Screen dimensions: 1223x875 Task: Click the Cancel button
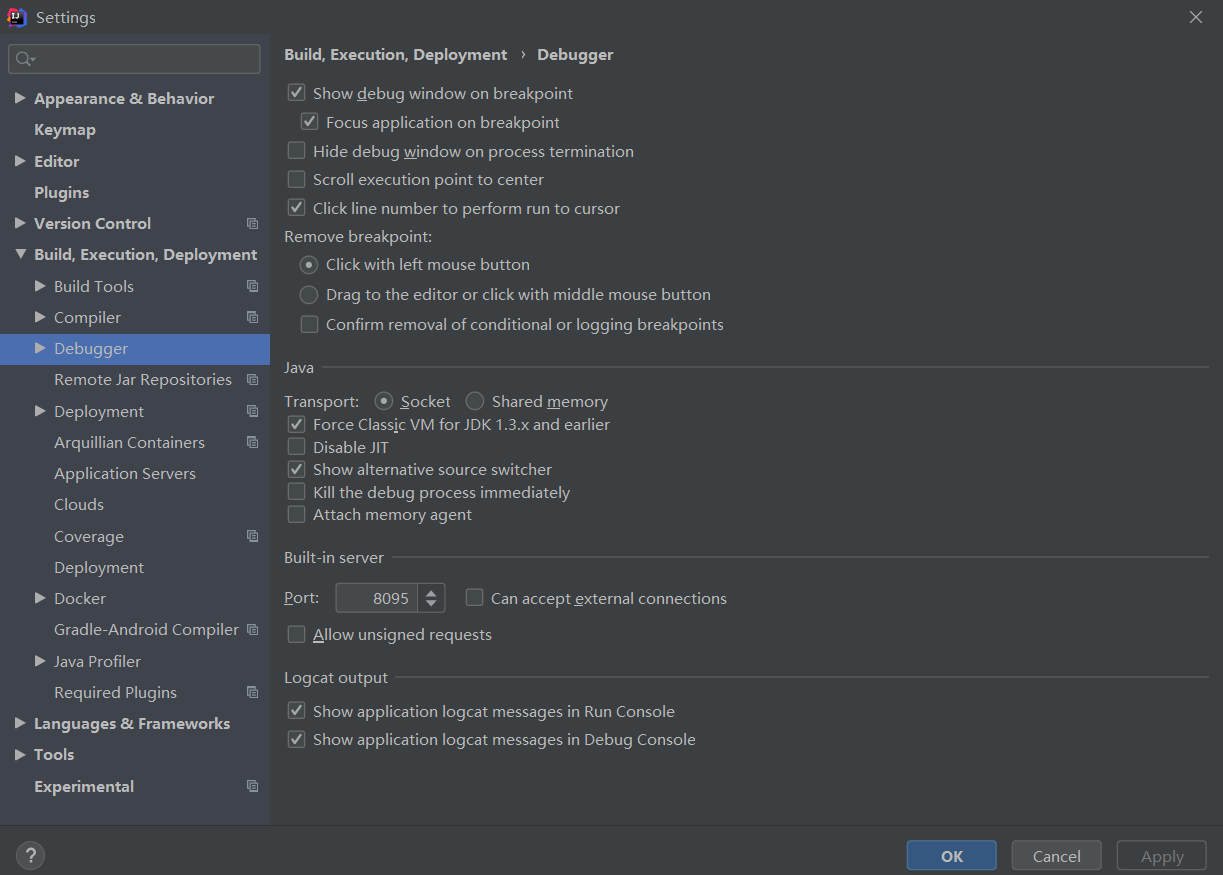click(x=1056, y=855)
